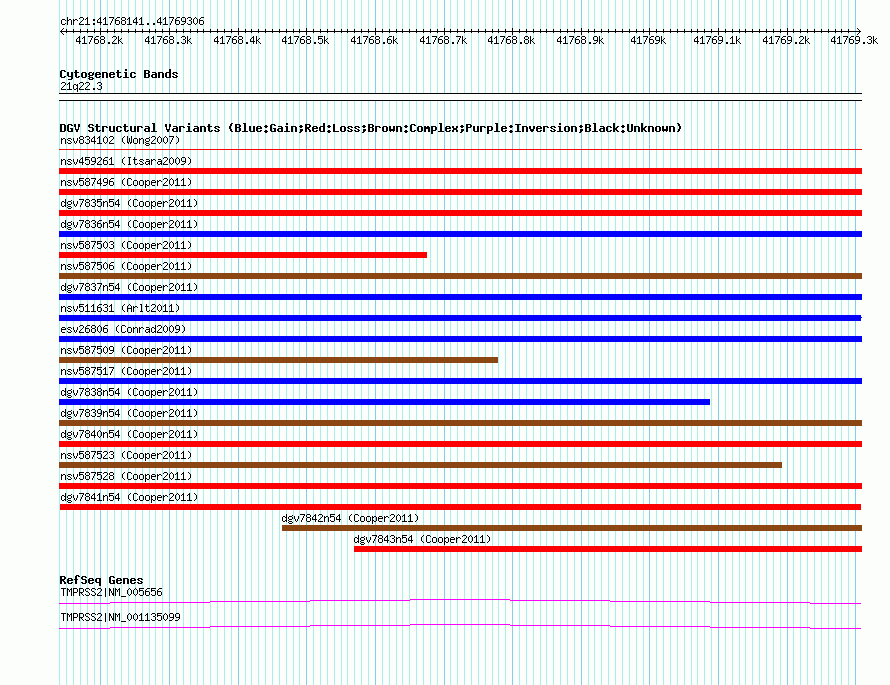Select the blue bar for nsv511631
Screen dimensions: 890x685
coord(460,318)
